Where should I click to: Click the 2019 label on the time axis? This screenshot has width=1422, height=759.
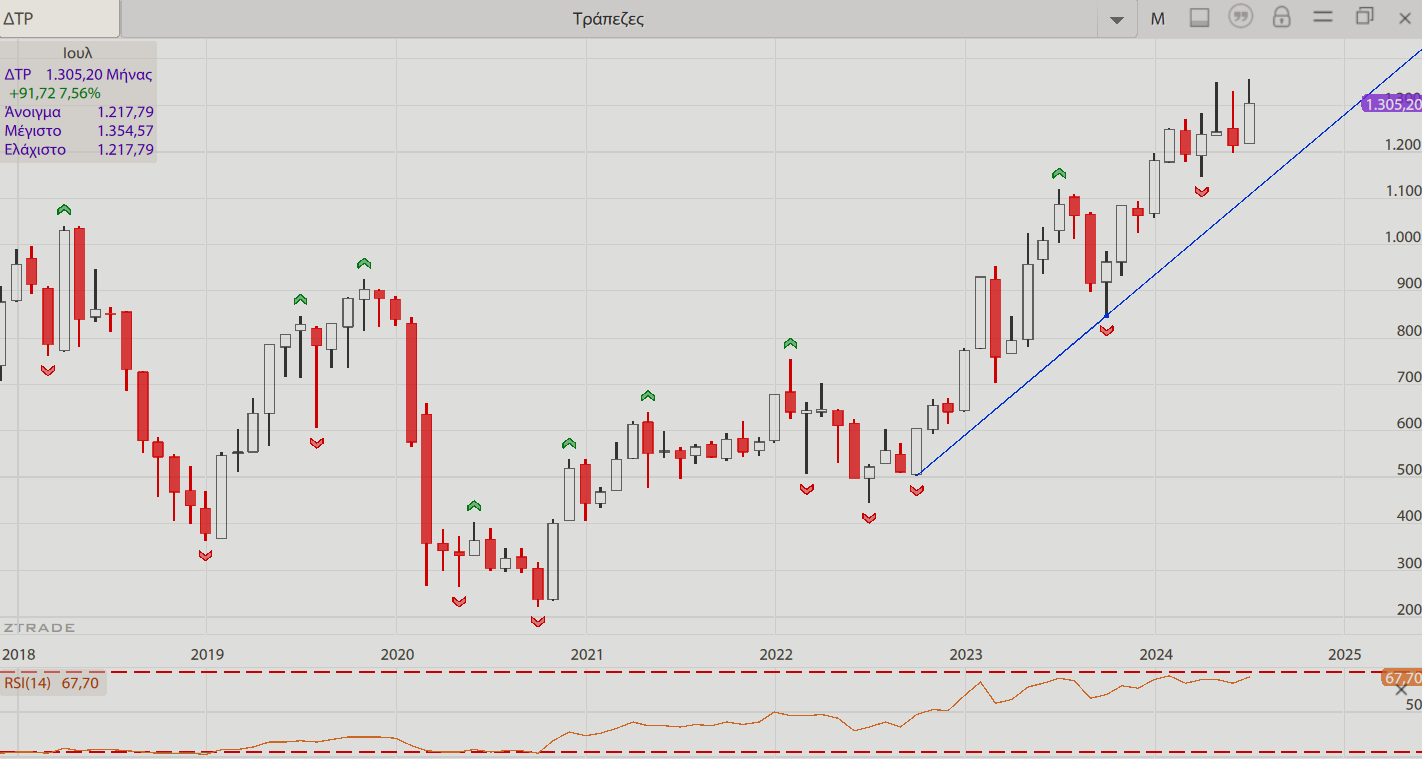206,655
